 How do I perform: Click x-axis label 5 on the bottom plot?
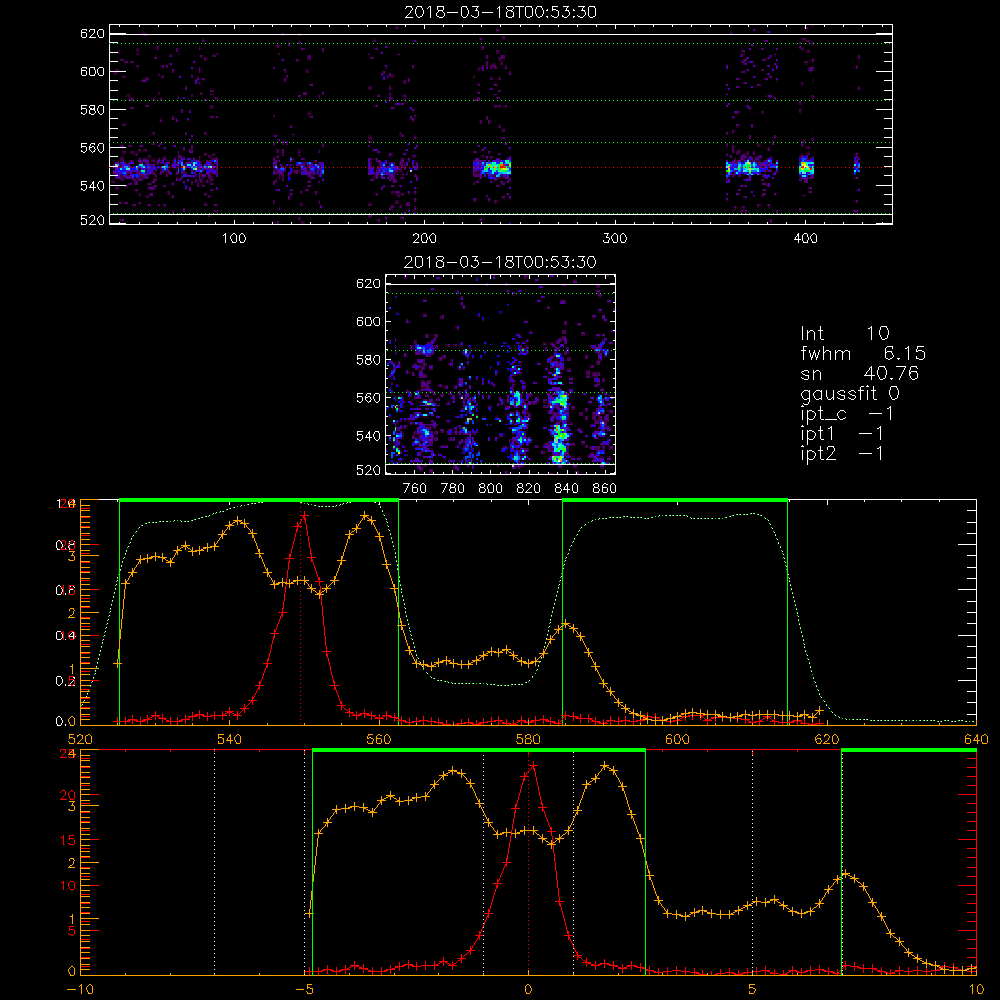click(x=753, y=989)
